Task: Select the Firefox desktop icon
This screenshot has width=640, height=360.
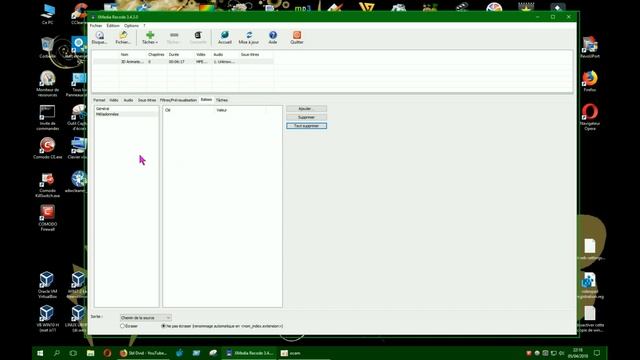Action: click(x=589, y=81)
